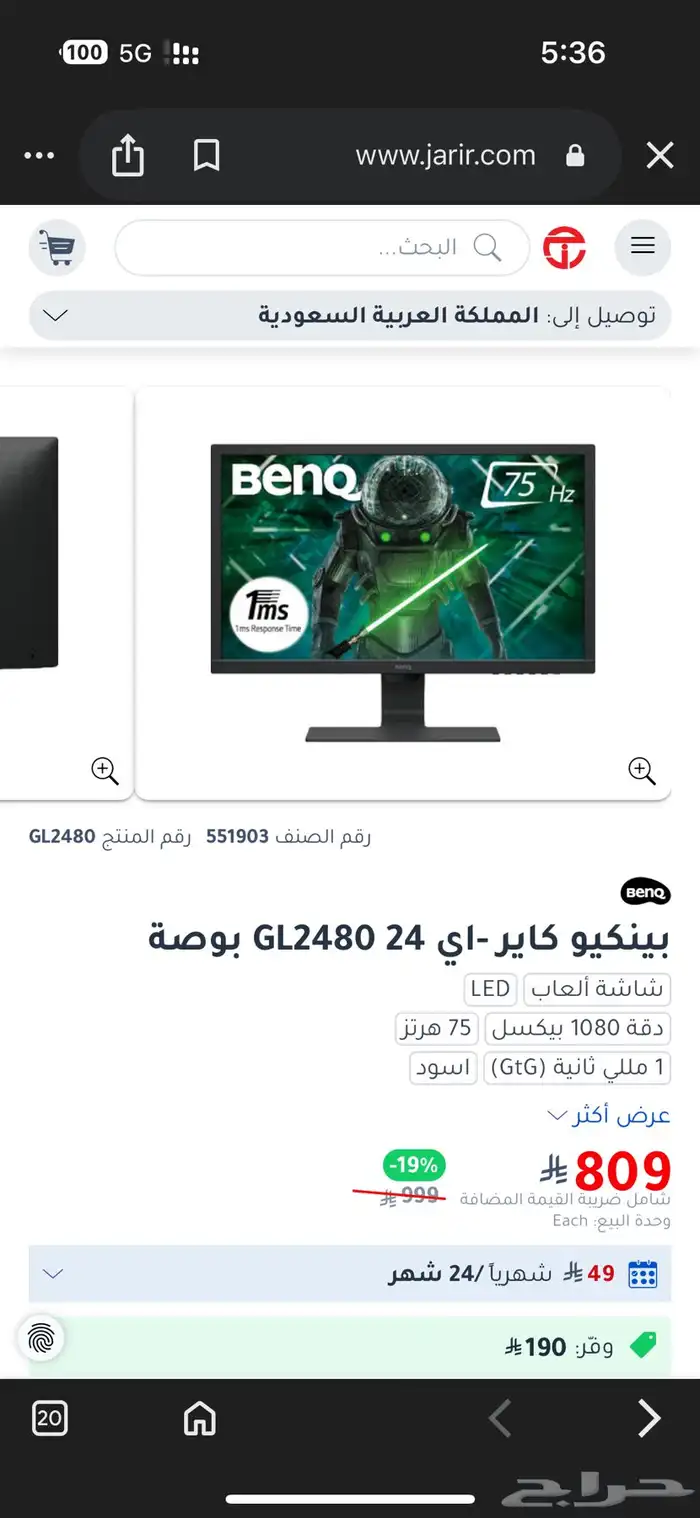
Task: Navigate forward with the right arrow
Action: coord(649,1417)
